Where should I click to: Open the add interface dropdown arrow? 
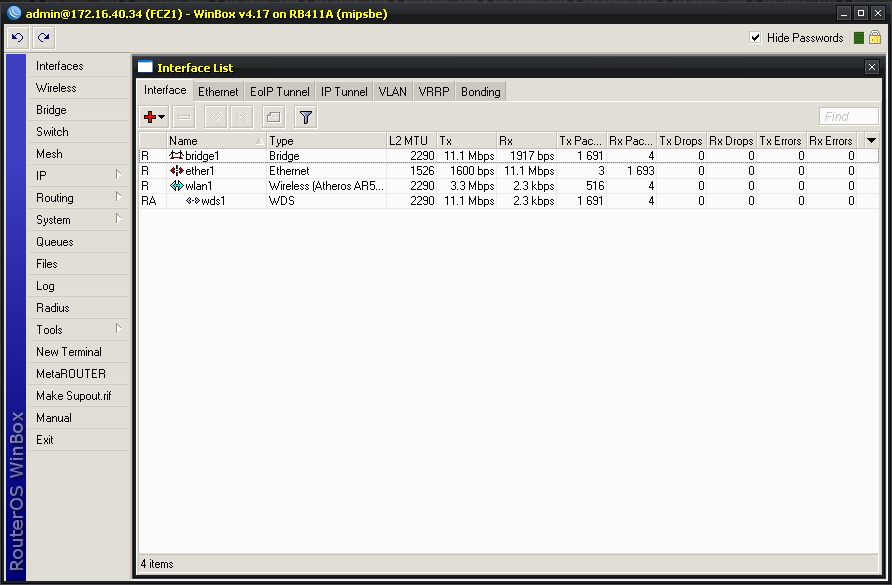click(162, 117)
